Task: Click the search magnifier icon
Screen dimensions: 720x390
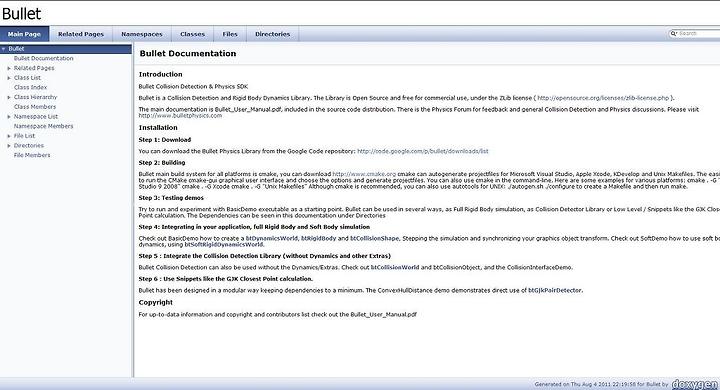Action: coord(674,34)
